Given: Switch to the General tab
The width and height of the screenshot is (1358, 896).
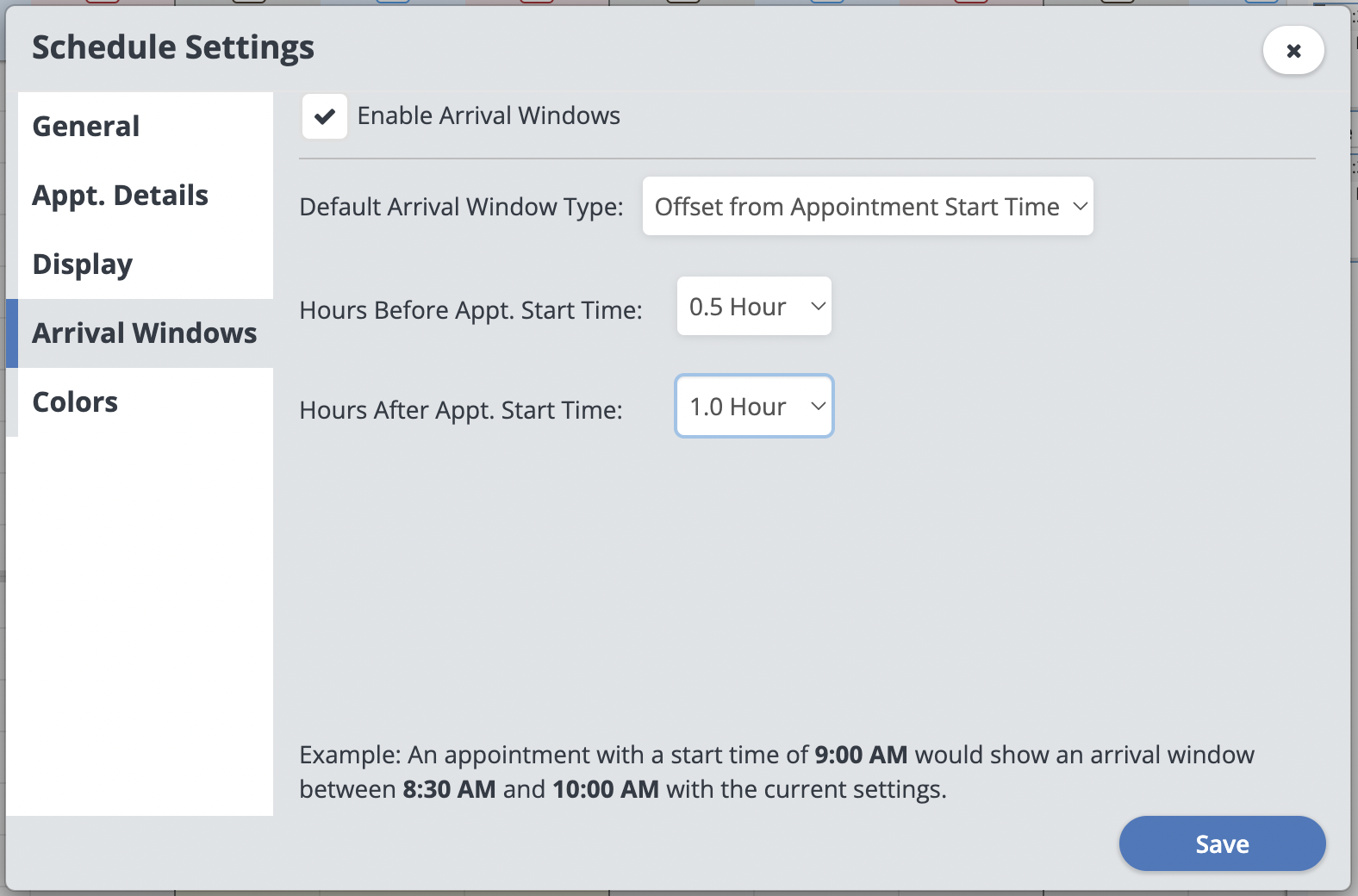Looking at the screenshot, I should coord(86,127).
